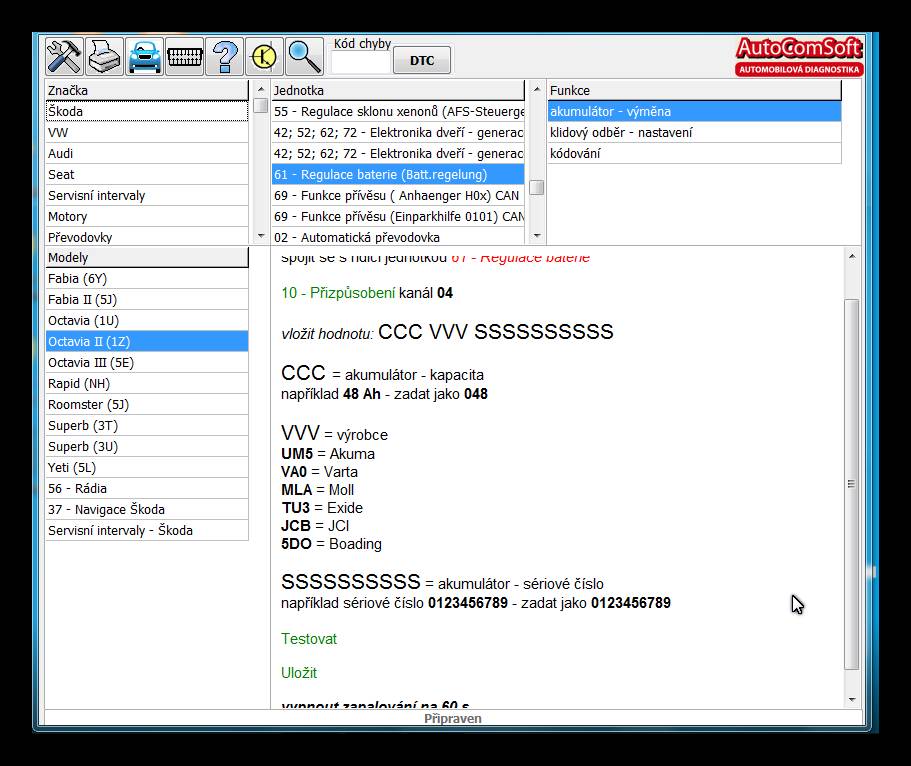Select 69 - Funkce přívěsu Anhaenger H0x
Screen dimensions: 911x766
[398, 195]
